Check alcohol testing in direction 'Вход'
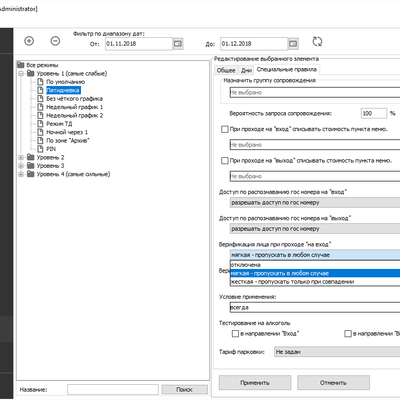400x400 pixels. (235, 333)
